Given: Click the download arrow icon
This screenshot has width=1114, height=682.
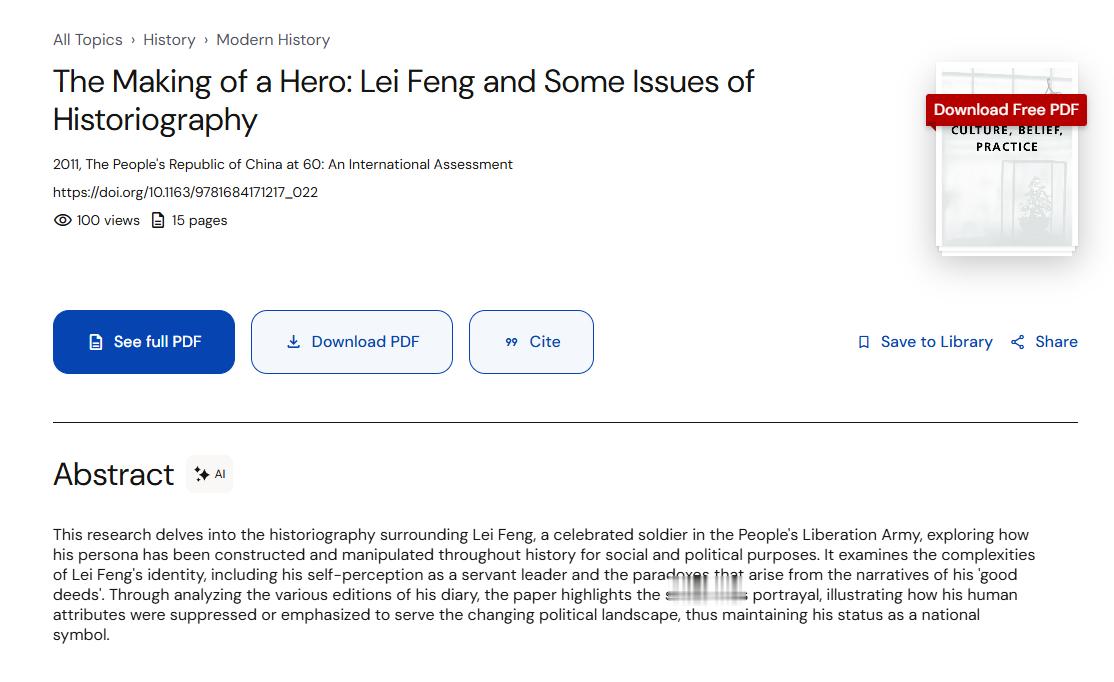Looking at the screenshot, I should click(x=293, y=342).
